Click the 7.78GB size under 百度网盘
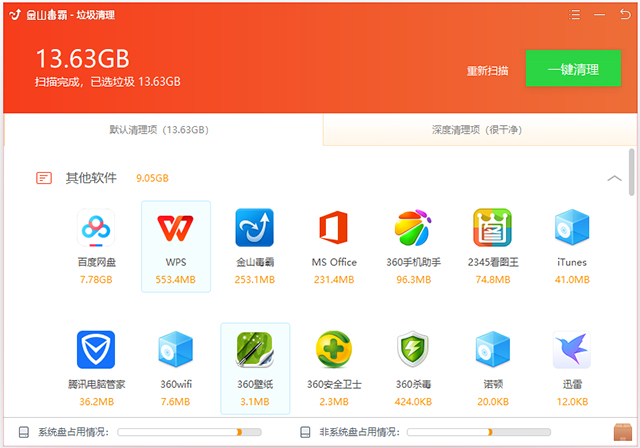The image size is (640, 448). coord(96,280)
